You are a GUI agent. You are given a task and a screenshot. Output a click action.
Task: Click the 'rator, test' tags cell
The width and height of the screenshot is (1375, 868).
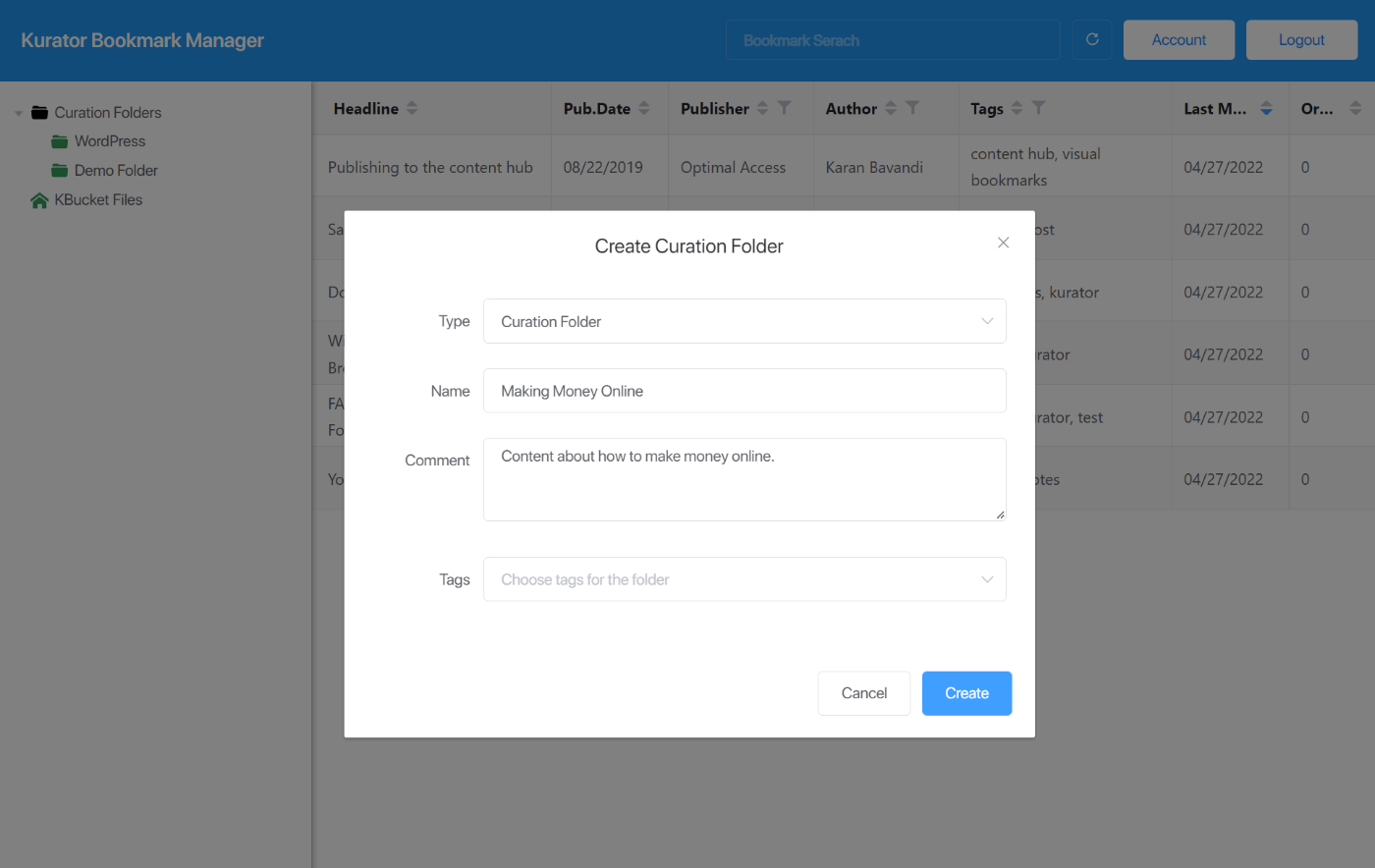1070,417
